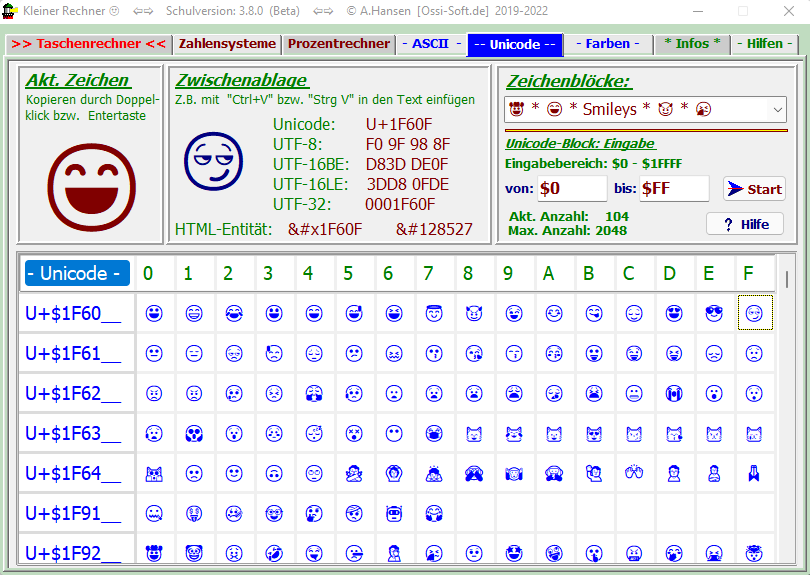810x575 pixels.
Task: Click the 'bis' input field showing $FF
Action: click(673, 188)
